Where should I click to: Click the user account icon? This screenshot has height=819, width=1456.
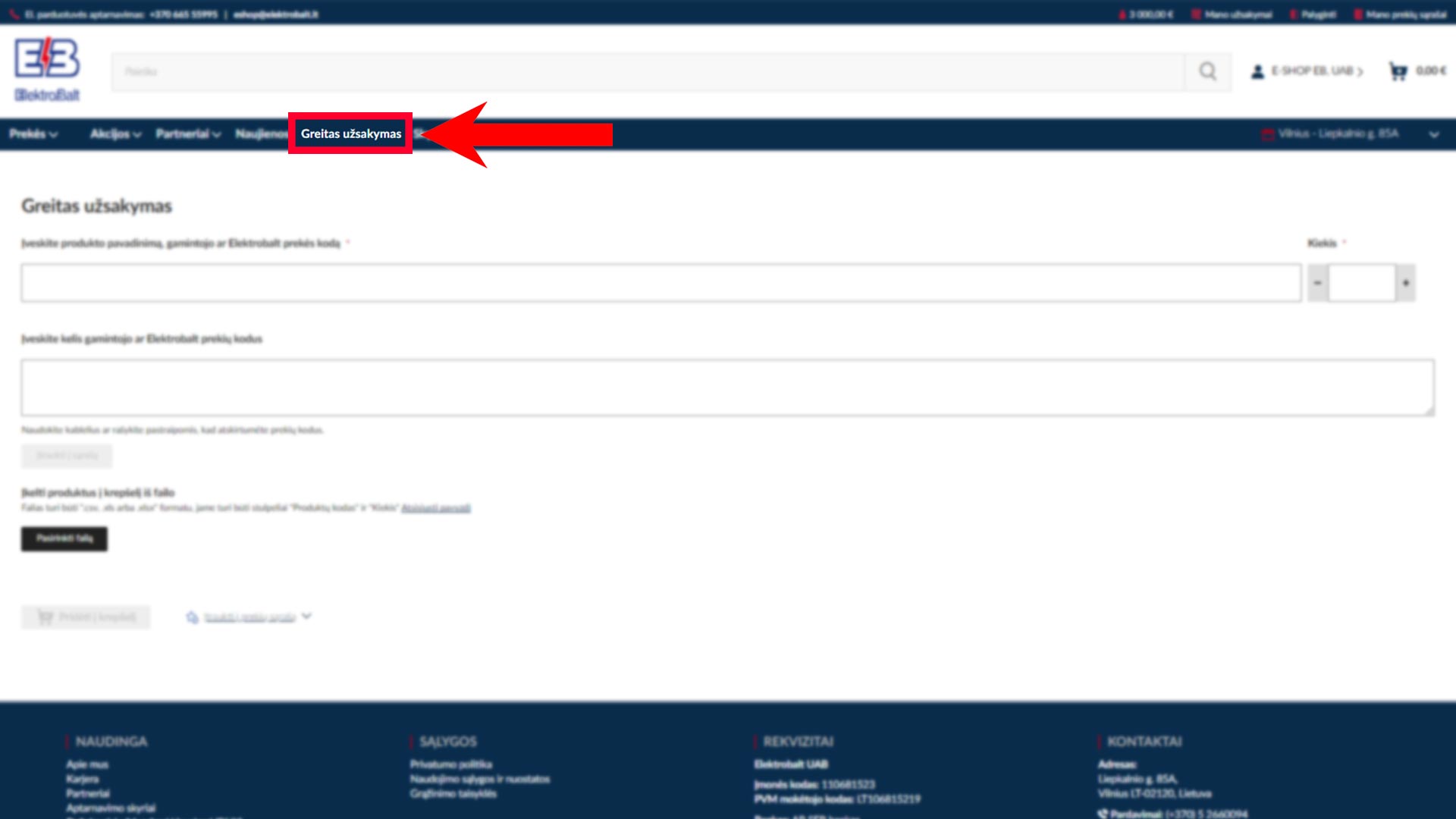(x=1257, y=71)
